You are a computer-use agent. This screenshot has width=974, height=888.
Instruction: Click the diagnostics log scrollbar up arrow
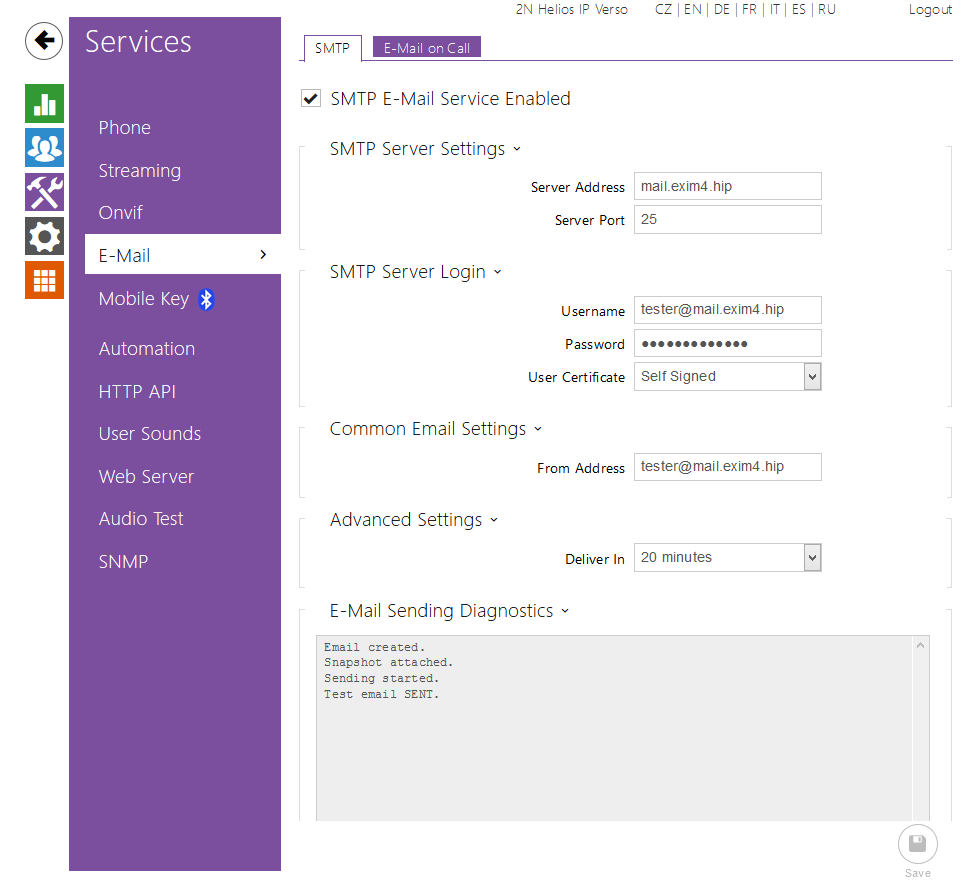pyautogui.click(x=921, y=647)
